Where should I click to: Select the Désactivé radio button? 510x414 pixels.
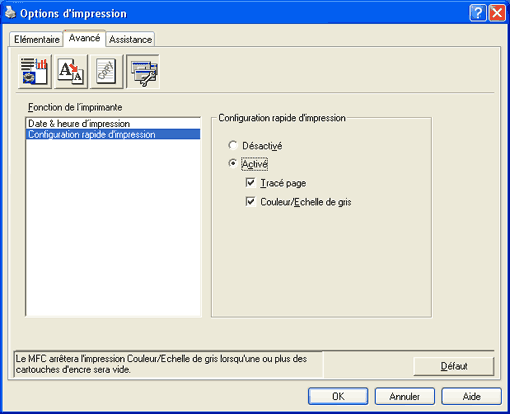(x=233, y=145)
